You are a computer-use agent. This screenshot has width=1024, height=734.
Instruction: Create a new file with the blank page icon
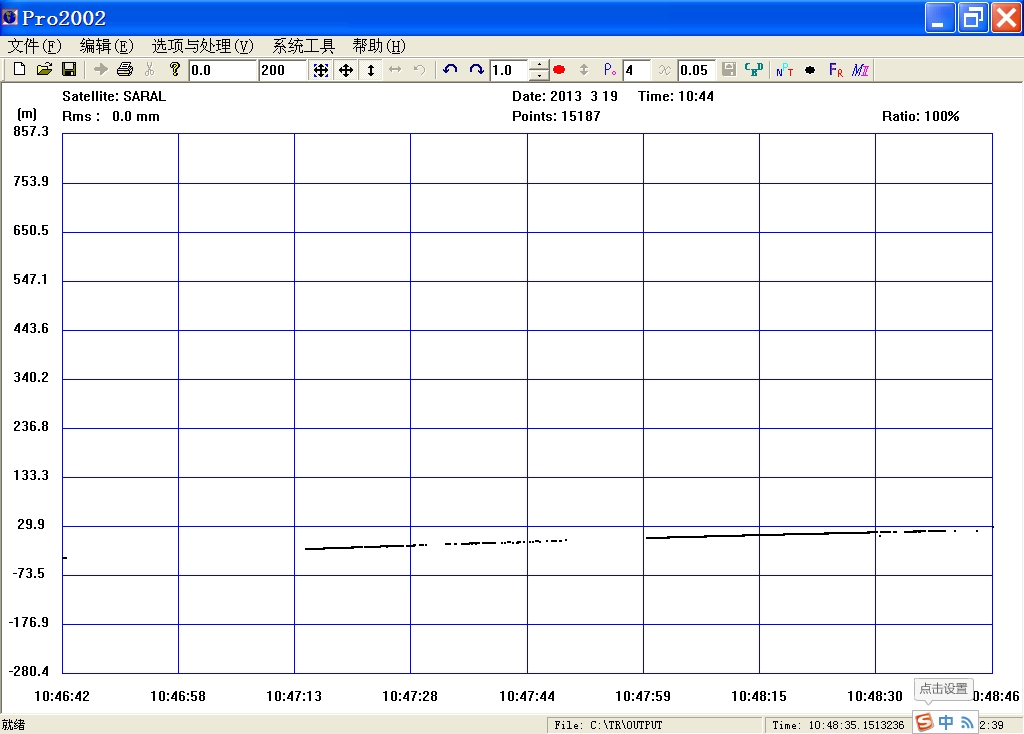click(x=20, y=69)
